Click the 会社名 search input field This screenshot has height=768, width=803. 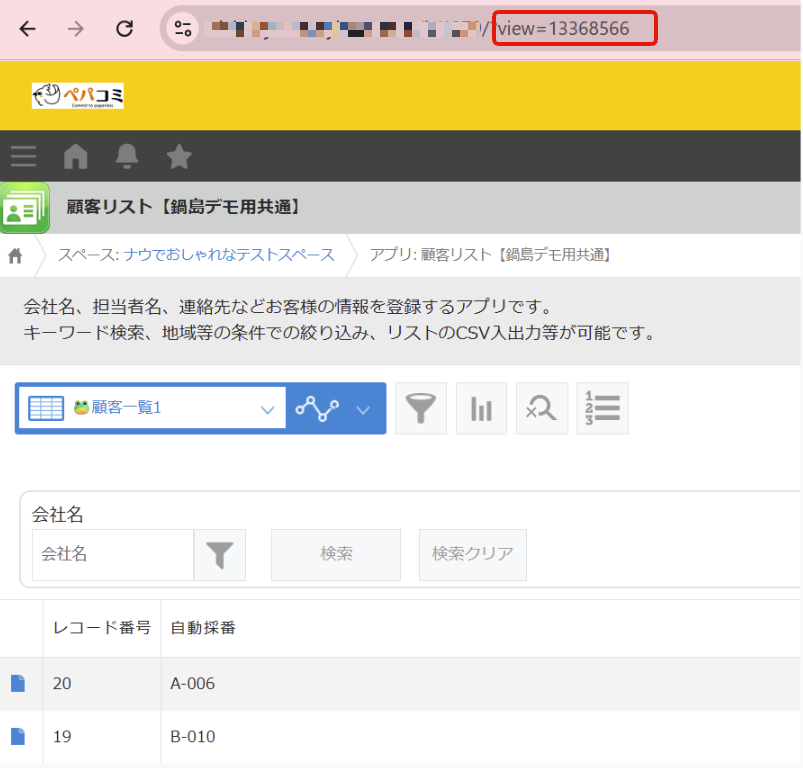tap(113, 555)
